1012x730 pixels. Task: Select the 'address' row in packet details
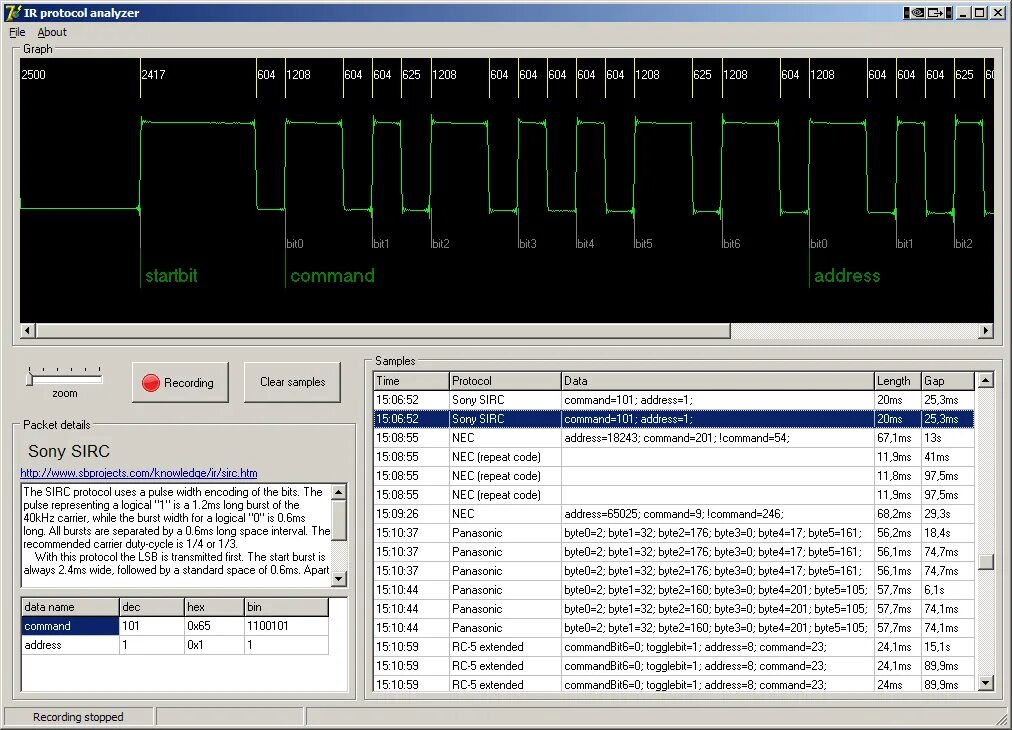175,645
